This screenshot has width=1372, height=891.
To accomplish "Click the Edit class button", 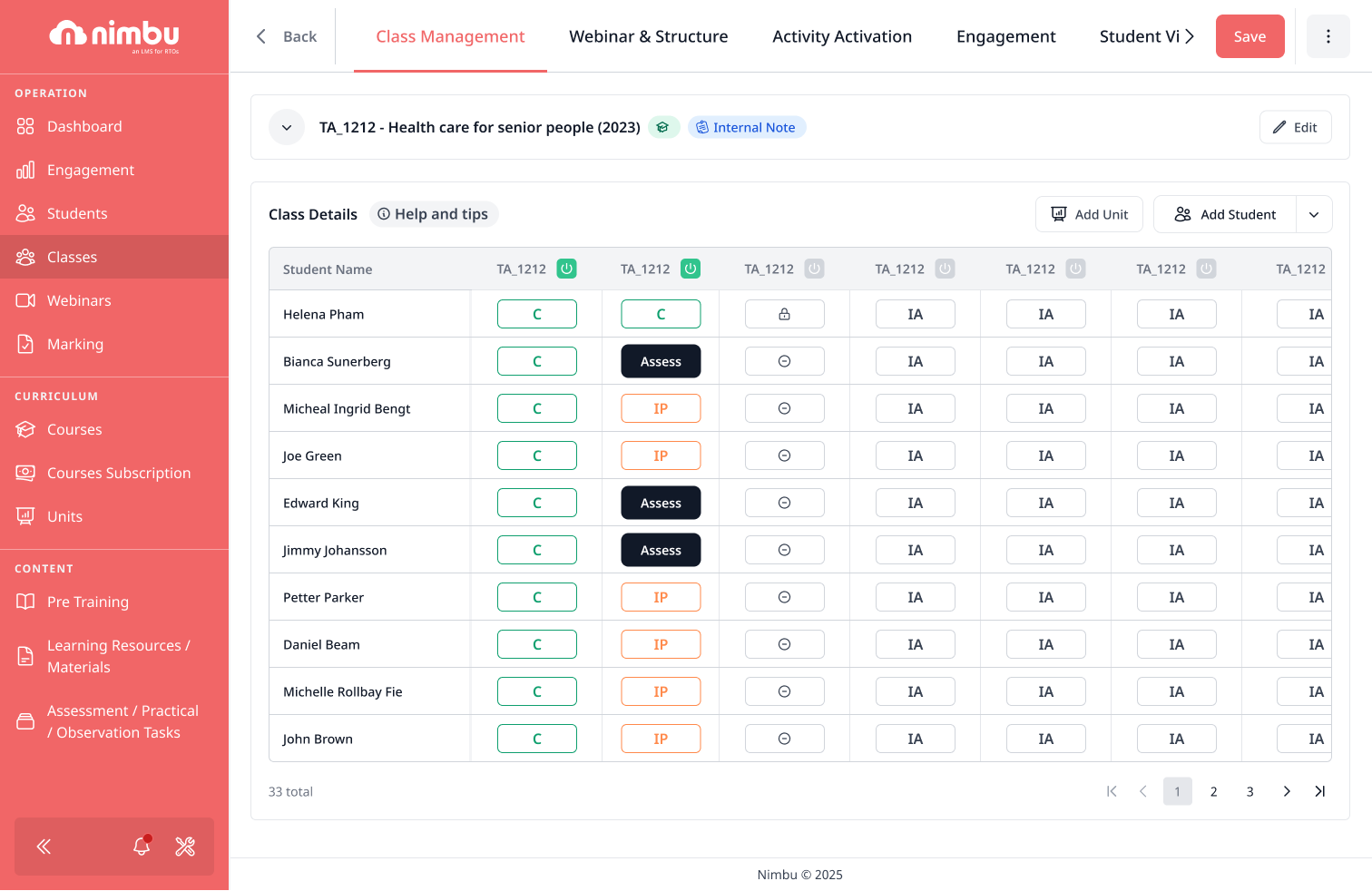I will coord(1296,127).
